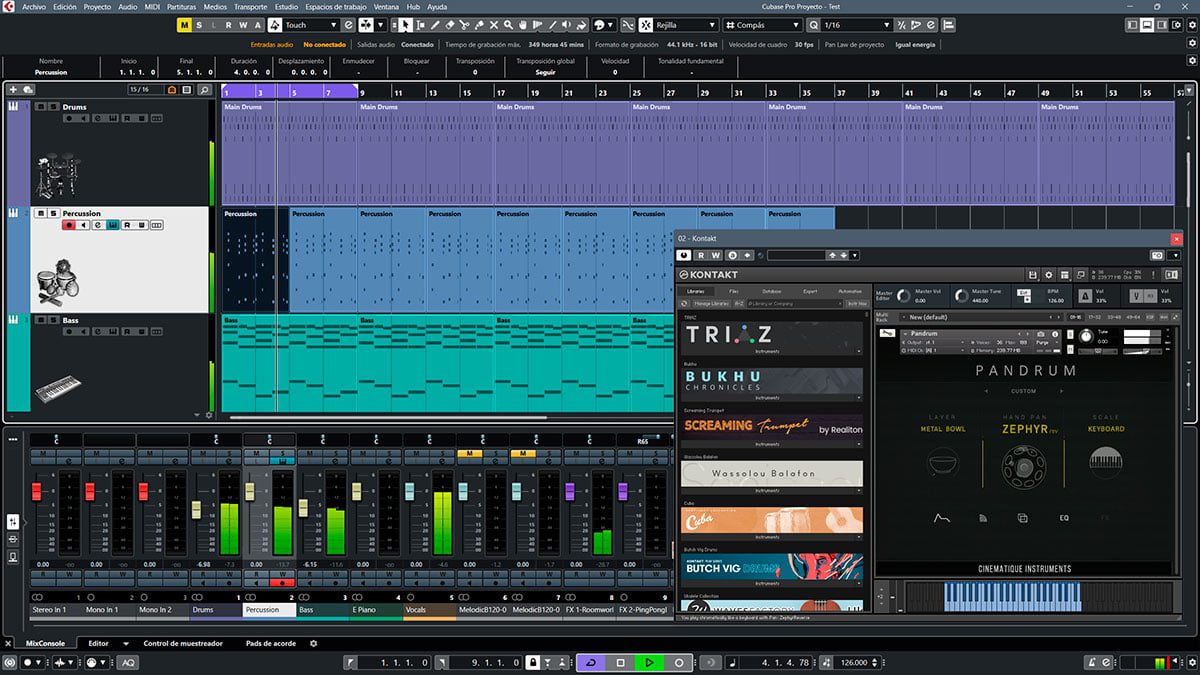Open the Compás grid type dropdown
Image resolution: width=1200 pixels, height=675 pixels.
[763, 25]
